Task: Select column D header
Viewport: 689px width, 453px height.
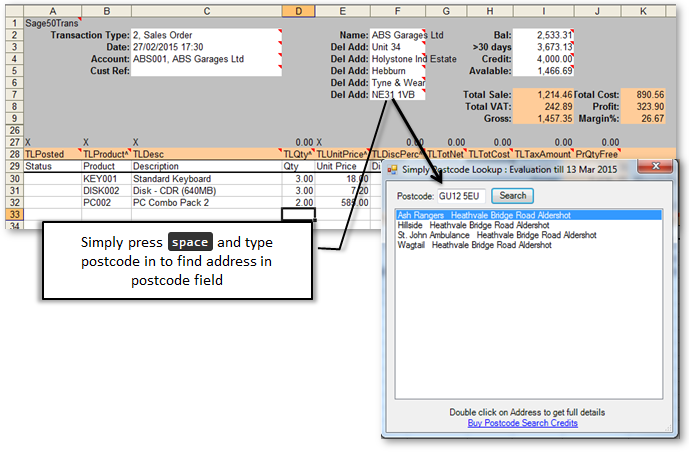Action: (x=298, y=11)
